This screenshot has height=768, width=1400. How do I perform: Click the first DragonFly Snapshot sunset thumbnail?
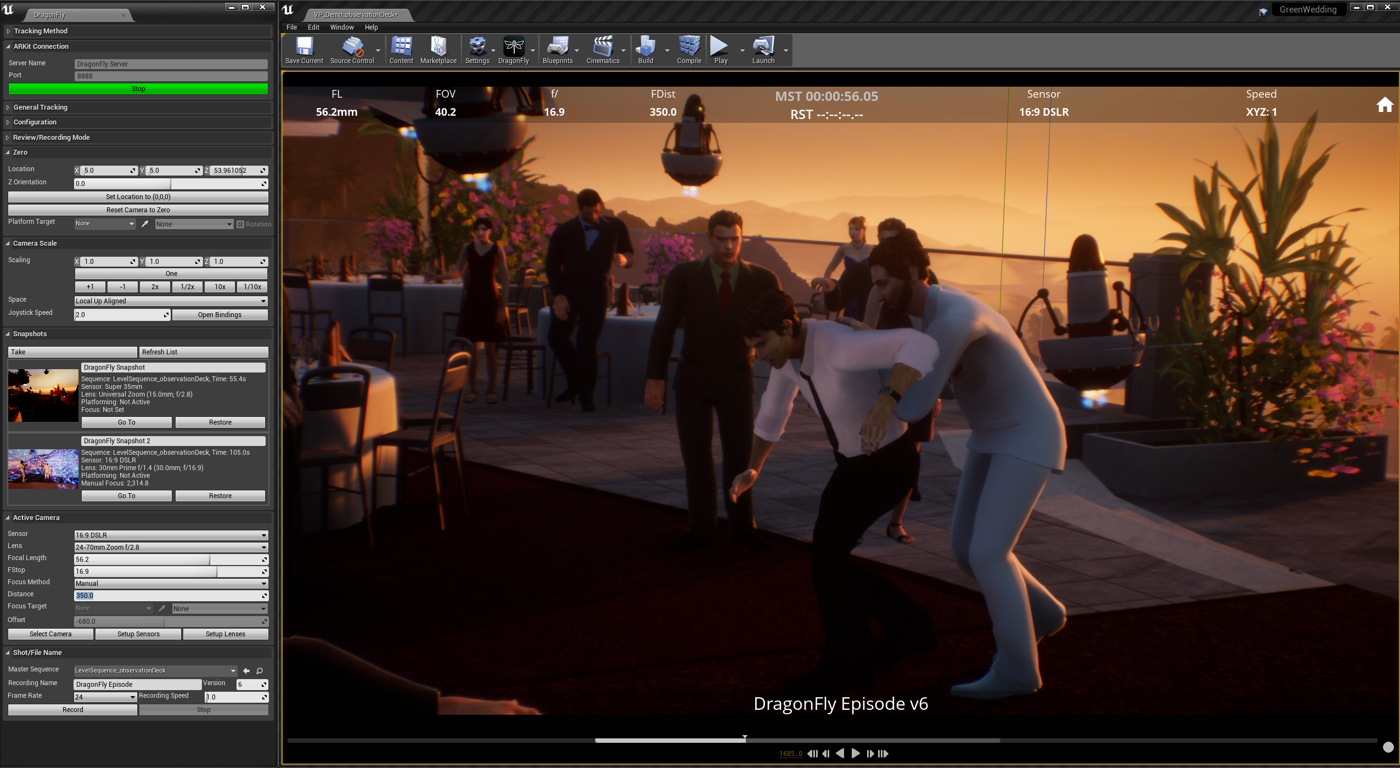point(43,395)
